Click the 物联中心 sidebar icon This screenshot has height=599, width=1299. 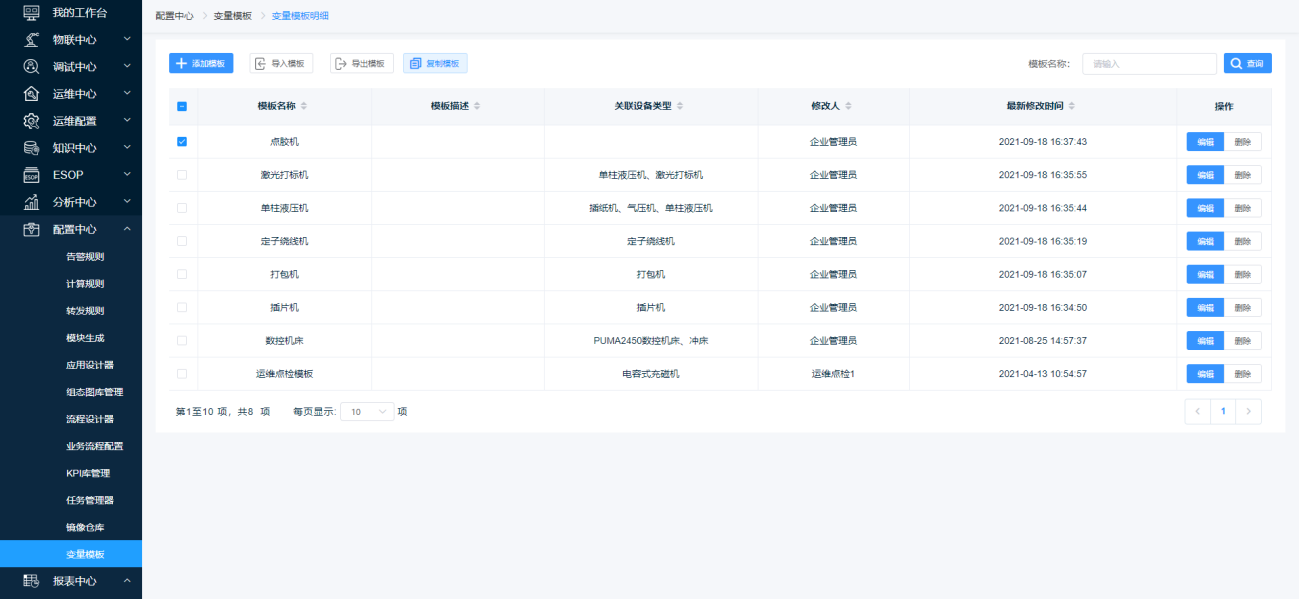(31, 39)
